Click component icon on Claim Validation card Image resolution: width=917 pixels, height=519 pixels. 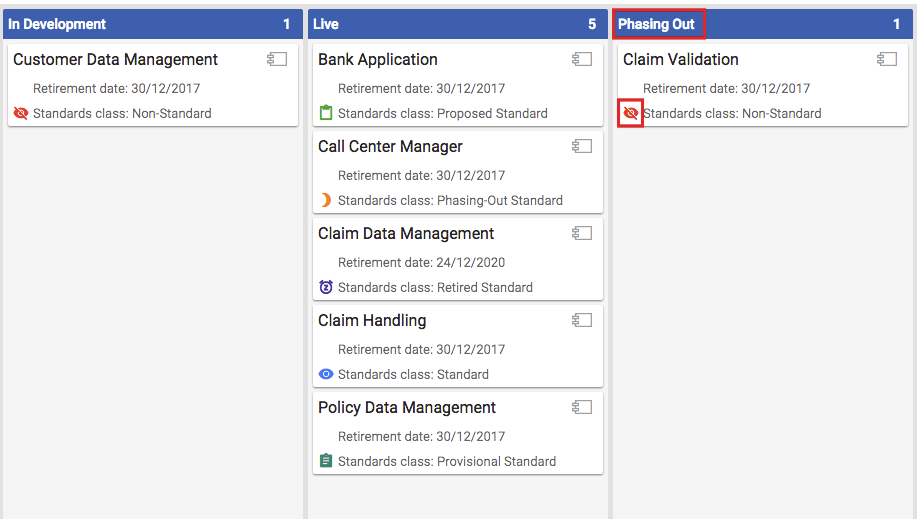coord(887,59)
